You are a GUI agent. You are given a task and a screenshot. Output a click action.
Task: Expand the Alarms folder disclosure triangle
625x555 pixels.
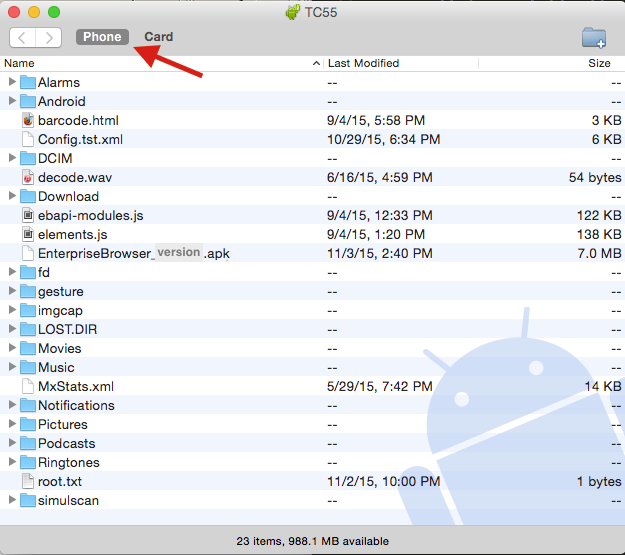(x=12, y=82)
